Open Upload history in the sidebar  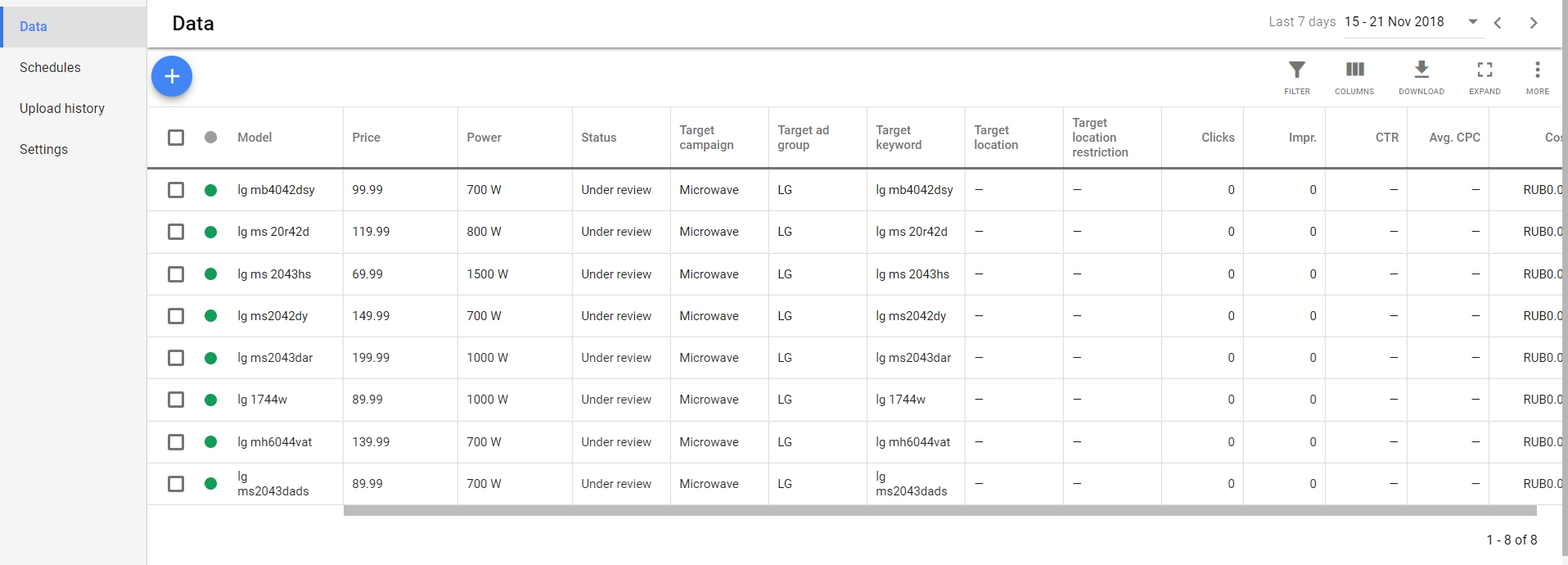coord(73,109)
